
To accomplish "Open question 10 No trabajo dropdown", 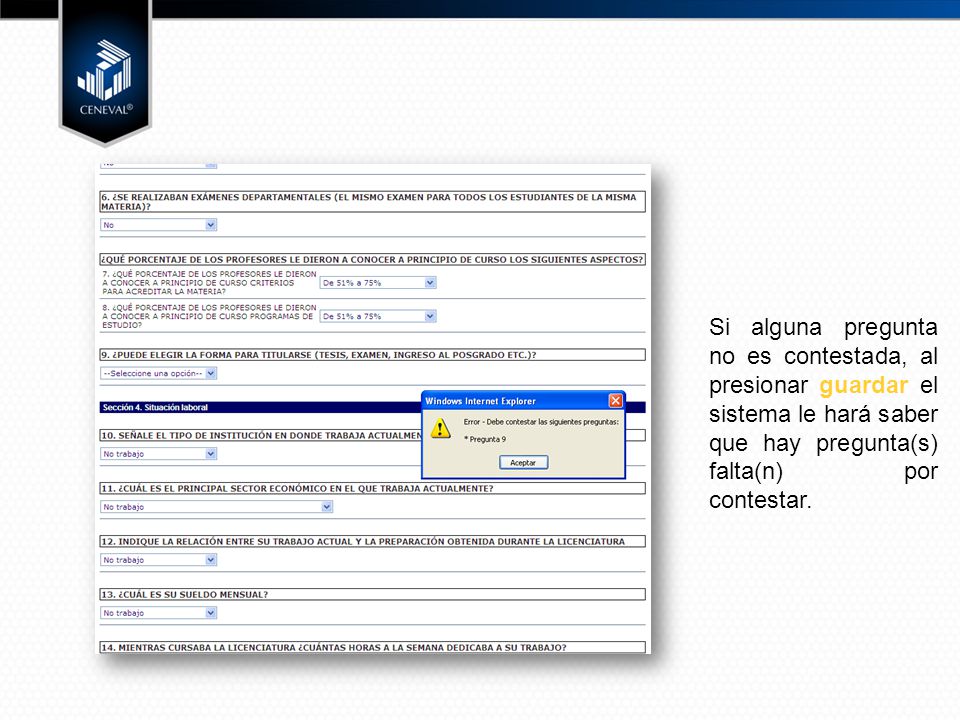I will (159, 454).
